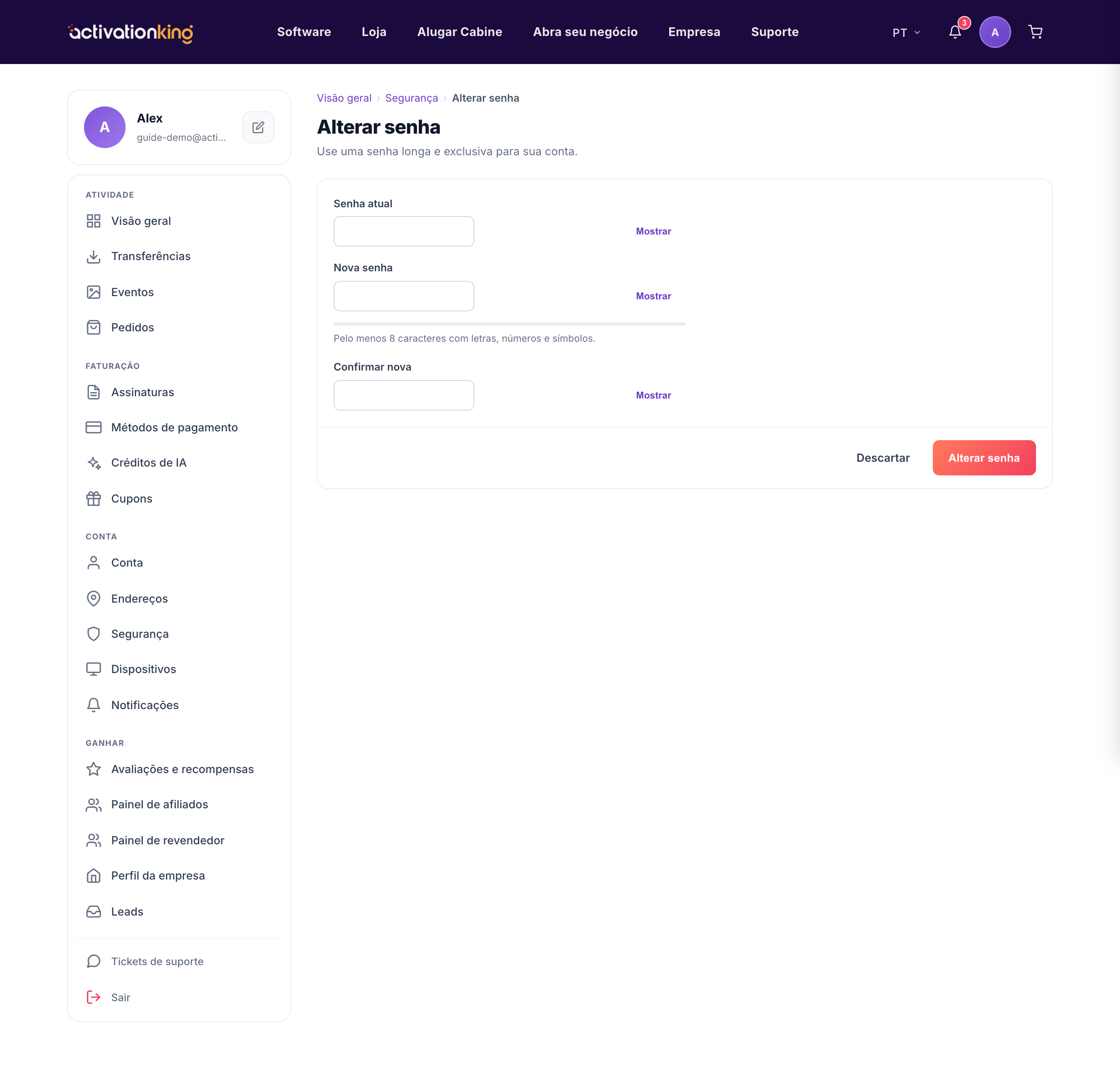This screenshot has width=1120, height=1070.
Task: Open the Loja menu
Action: pyautogui.click(x=374, y=32)
